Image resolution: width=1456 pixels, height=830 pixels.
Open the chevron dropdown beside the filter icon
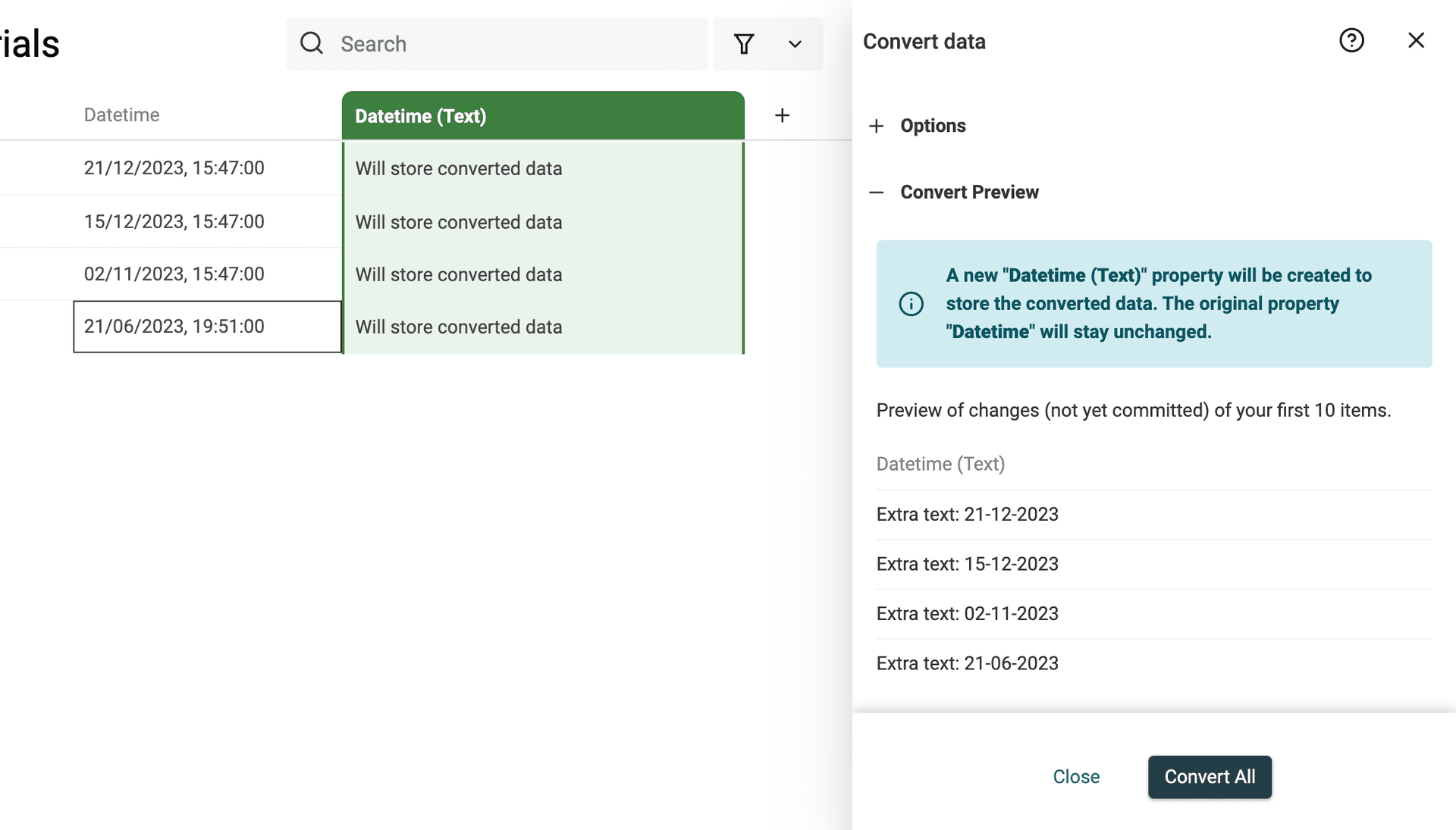point(795,44)
